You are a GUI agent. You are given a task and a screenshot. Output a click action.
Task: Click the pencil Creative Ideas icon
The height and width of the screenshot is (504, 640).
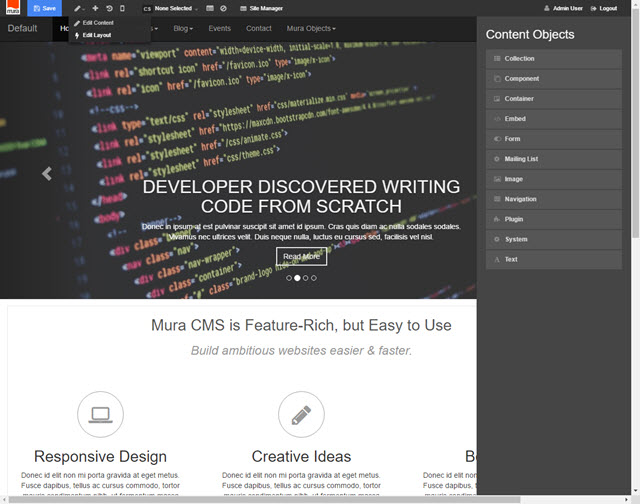[x=301, y=414]
